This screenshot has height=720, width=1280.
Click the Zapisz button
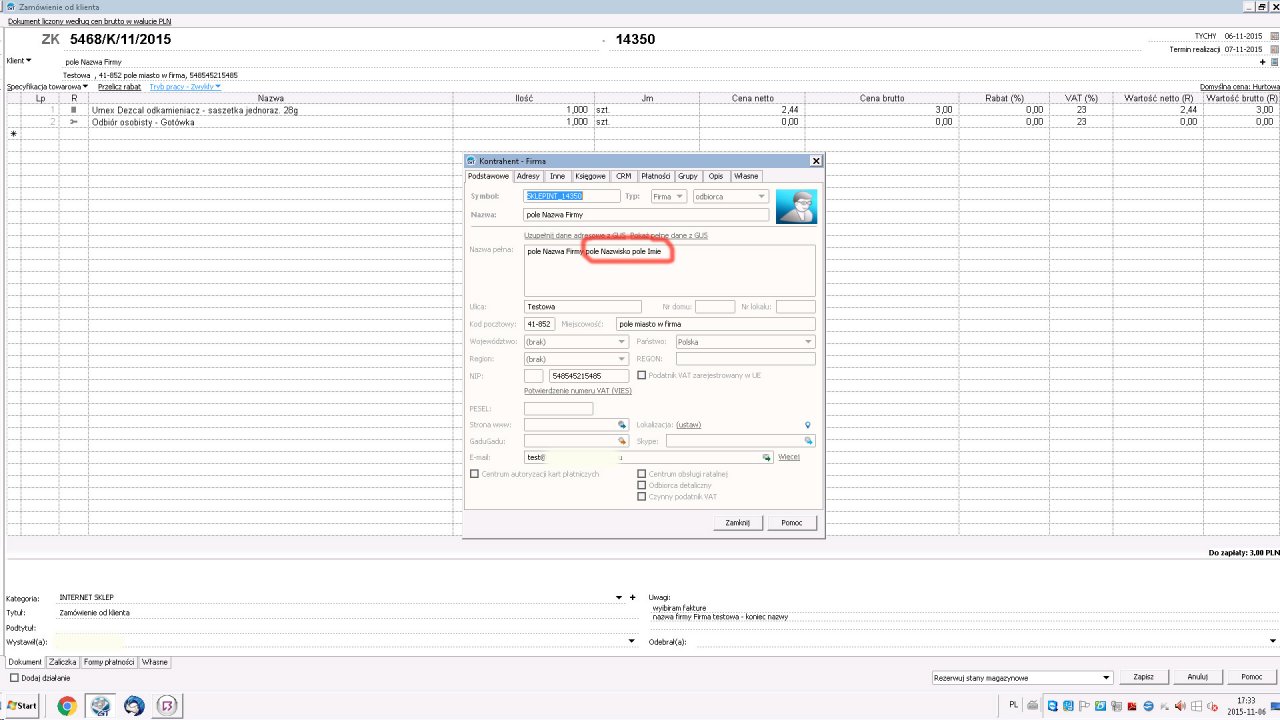pyautogui.click(x=1143, y=677)
